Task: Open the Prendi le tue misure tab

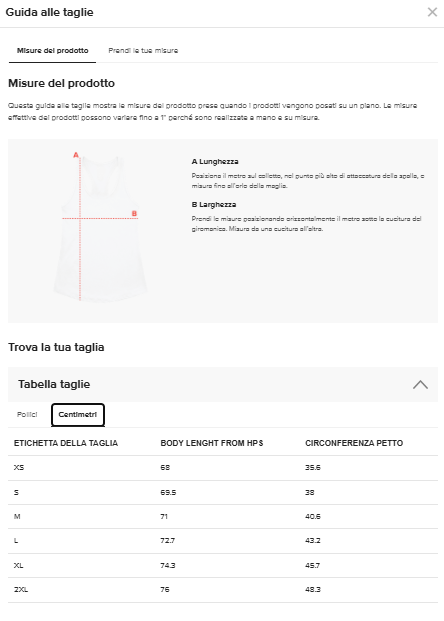Action: (x=143, y=51)
